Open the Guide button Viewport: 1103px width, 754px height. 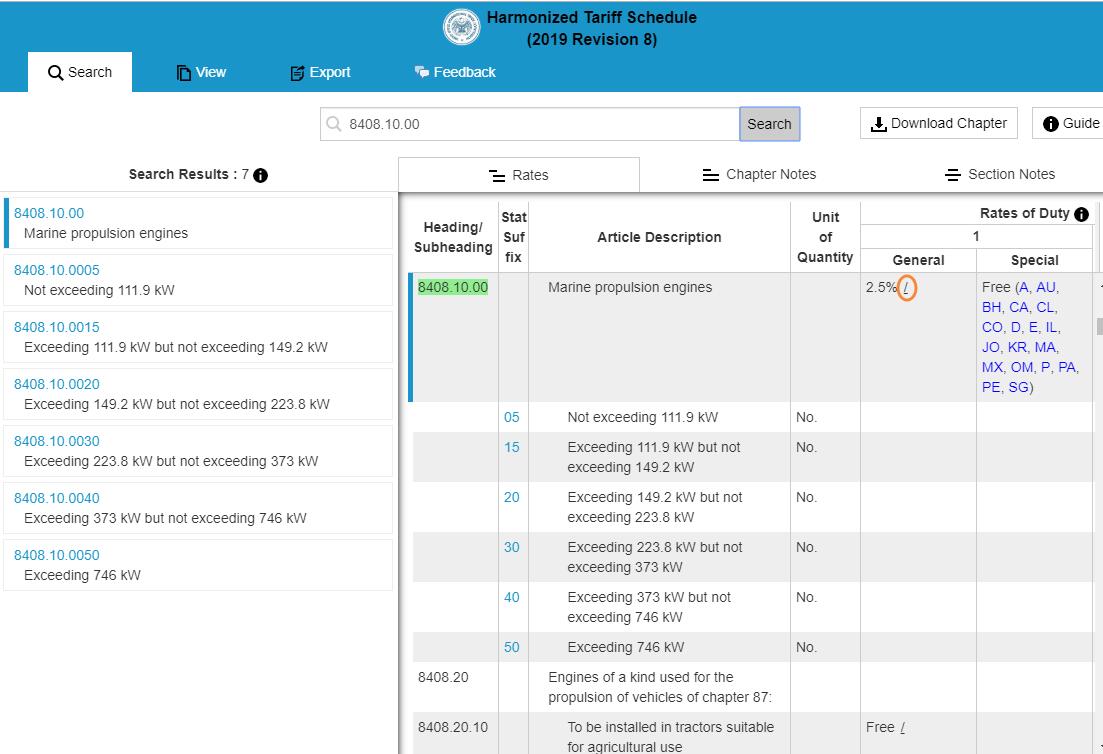pyautogui.click(x=1068, y=123)
